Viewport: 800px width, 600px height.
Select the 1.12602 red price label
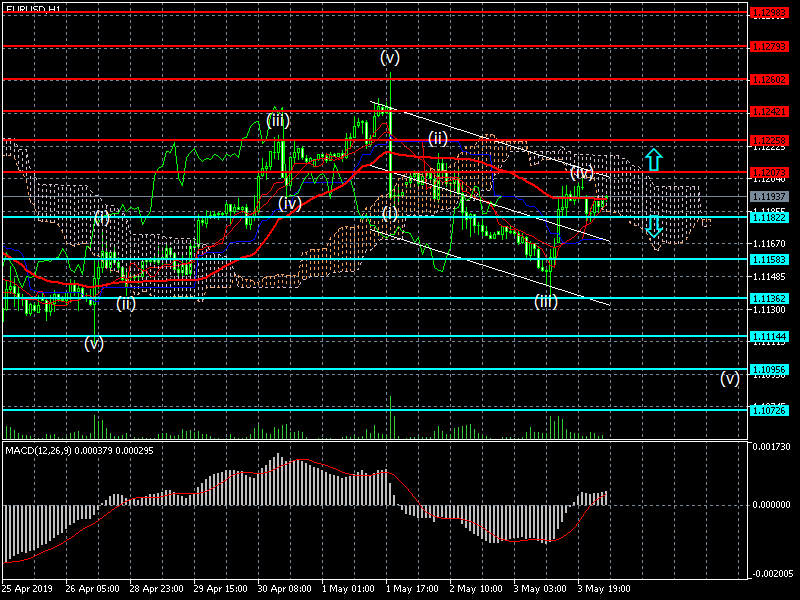point(769,80)
